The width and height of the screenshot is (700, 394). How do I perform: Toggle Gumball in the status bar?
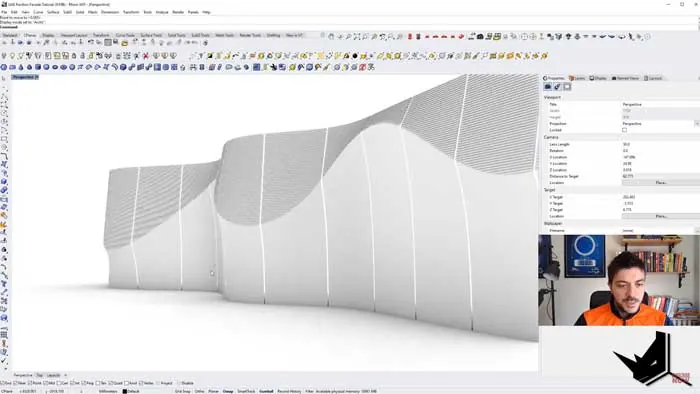(x=266, y=391)
